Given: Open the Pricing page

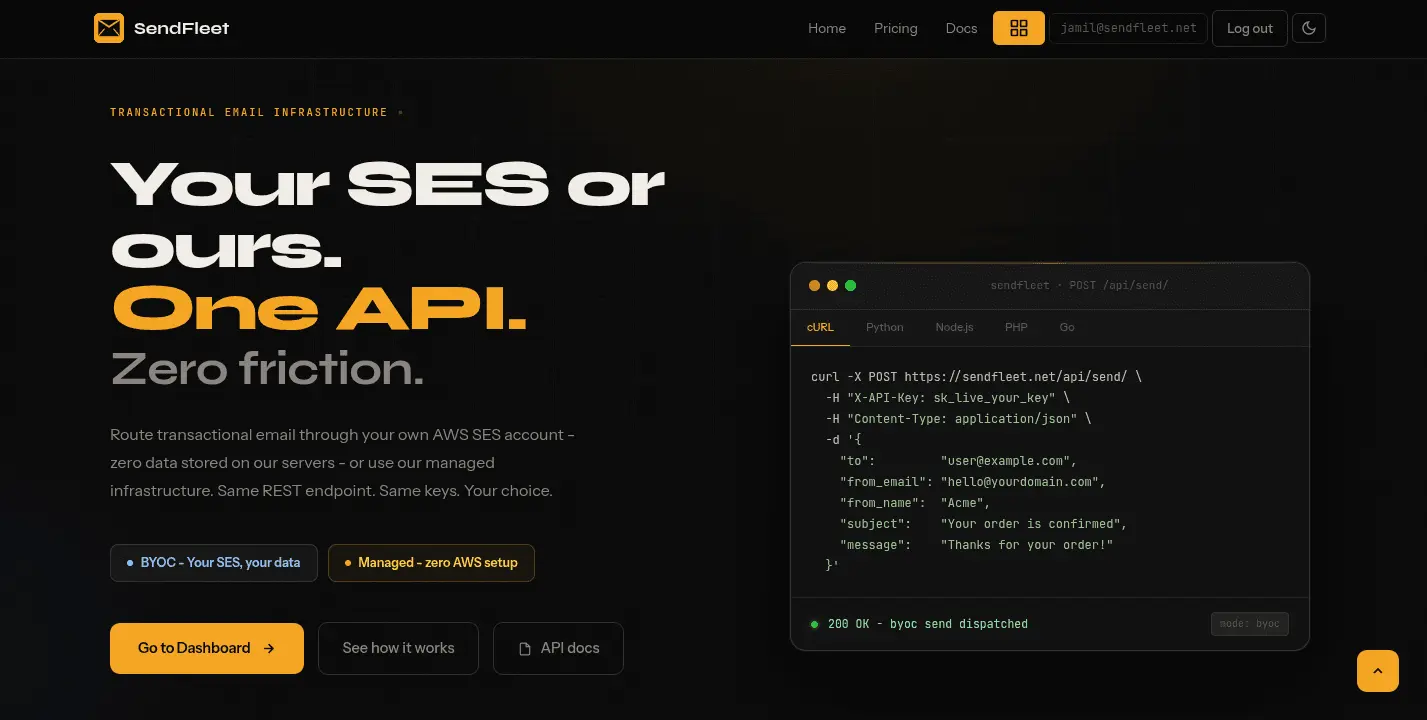Looking at the screenshot, I should 896,28.
